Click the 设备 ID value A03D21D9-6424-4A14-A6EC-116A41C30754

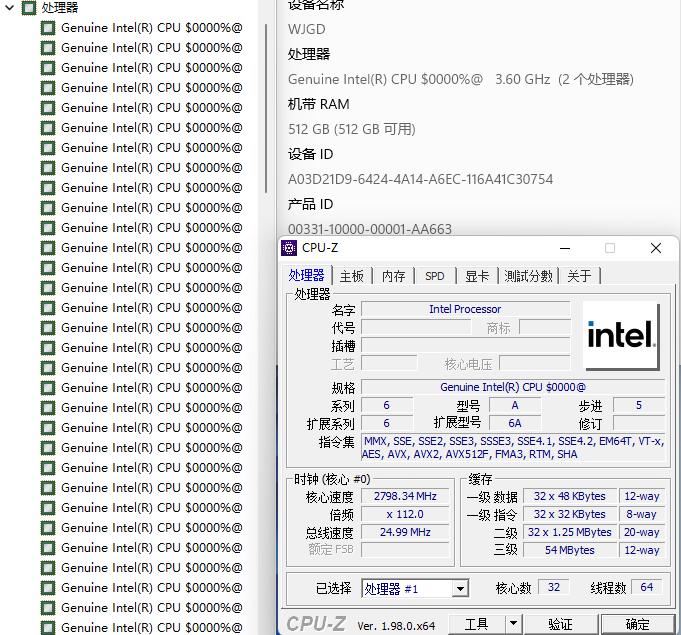[420, 179]
